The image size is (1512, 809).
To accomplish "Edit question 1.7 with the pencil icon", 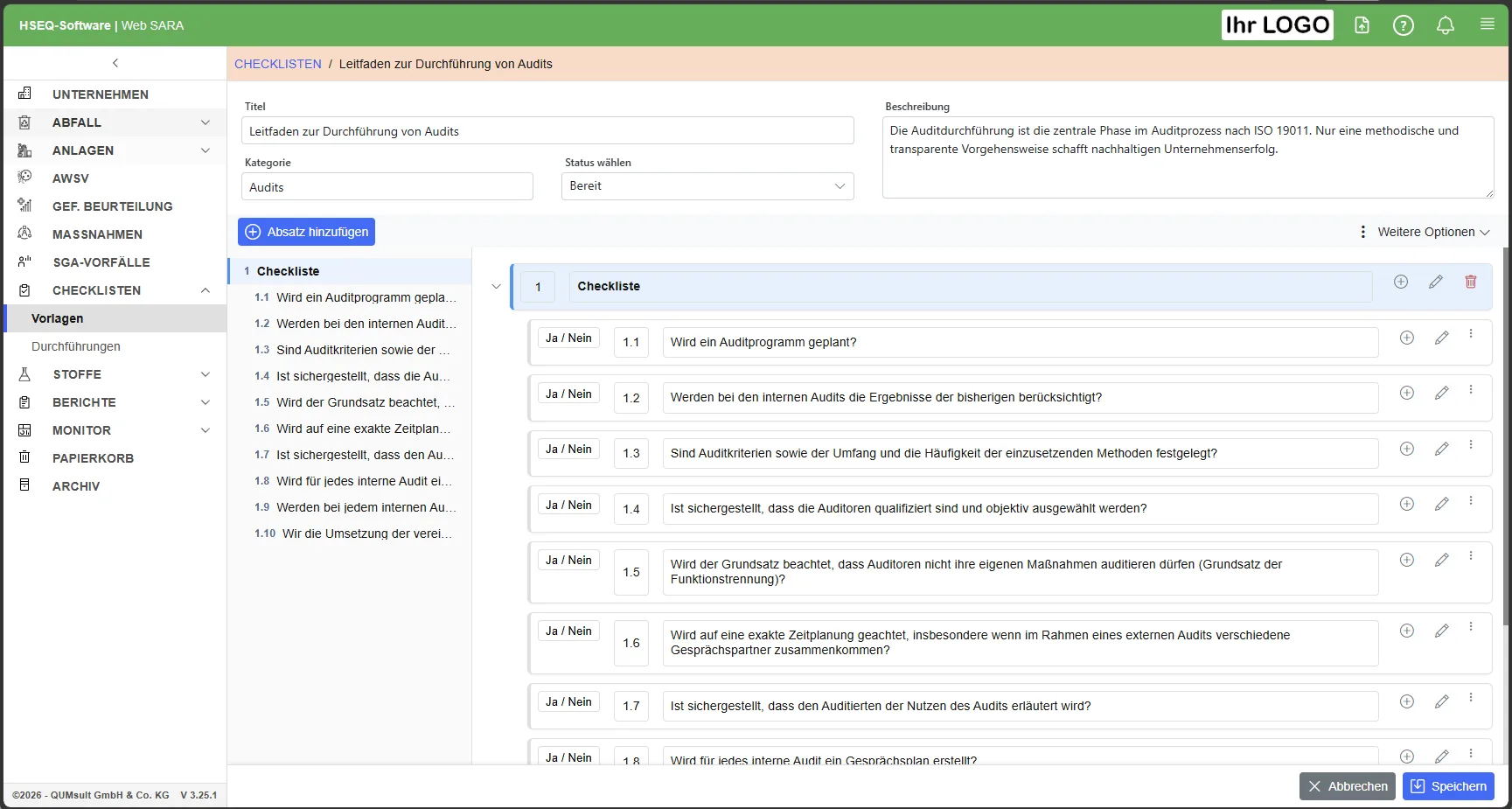I will coord(1442,701).
